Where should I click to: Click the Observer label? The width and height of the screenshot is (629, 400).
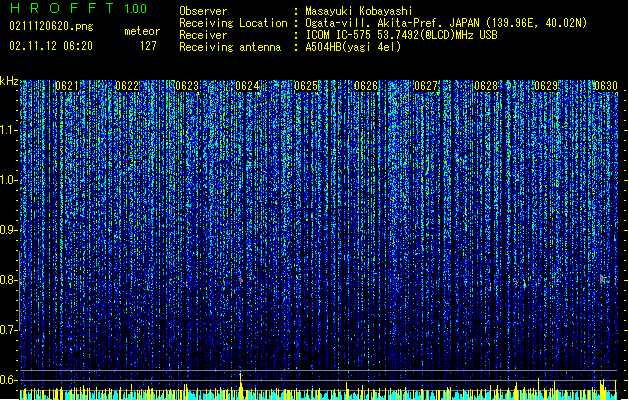coord(203,11)
